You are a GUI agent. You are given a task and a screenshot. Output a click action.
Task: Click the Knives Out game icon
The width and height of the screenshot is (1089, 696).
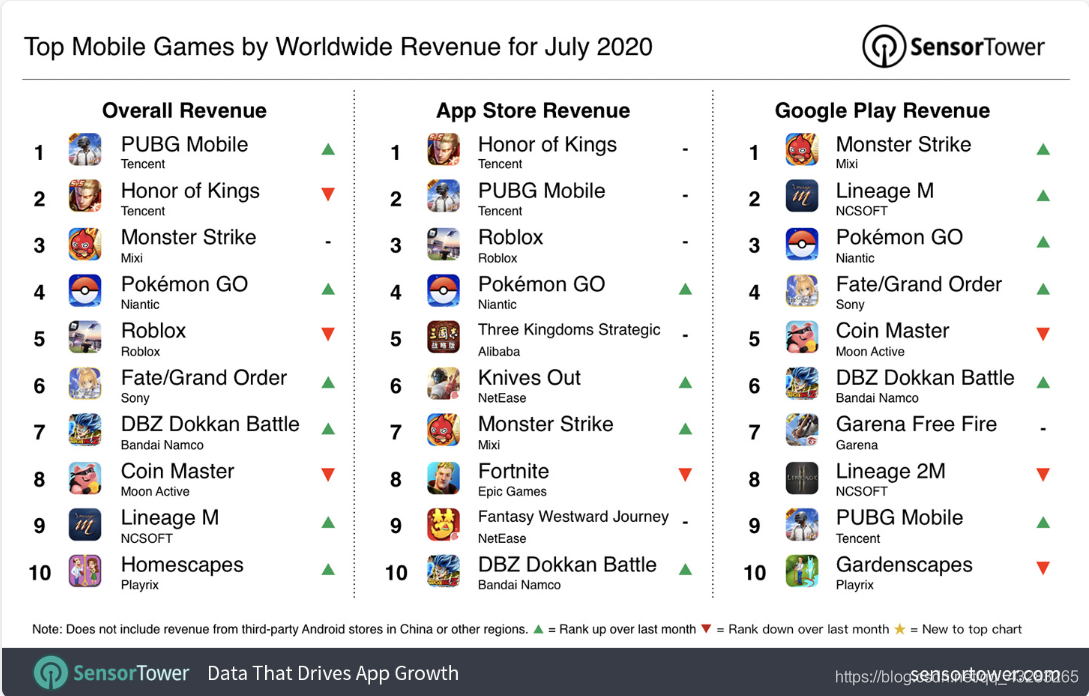[x=443, y=384]
